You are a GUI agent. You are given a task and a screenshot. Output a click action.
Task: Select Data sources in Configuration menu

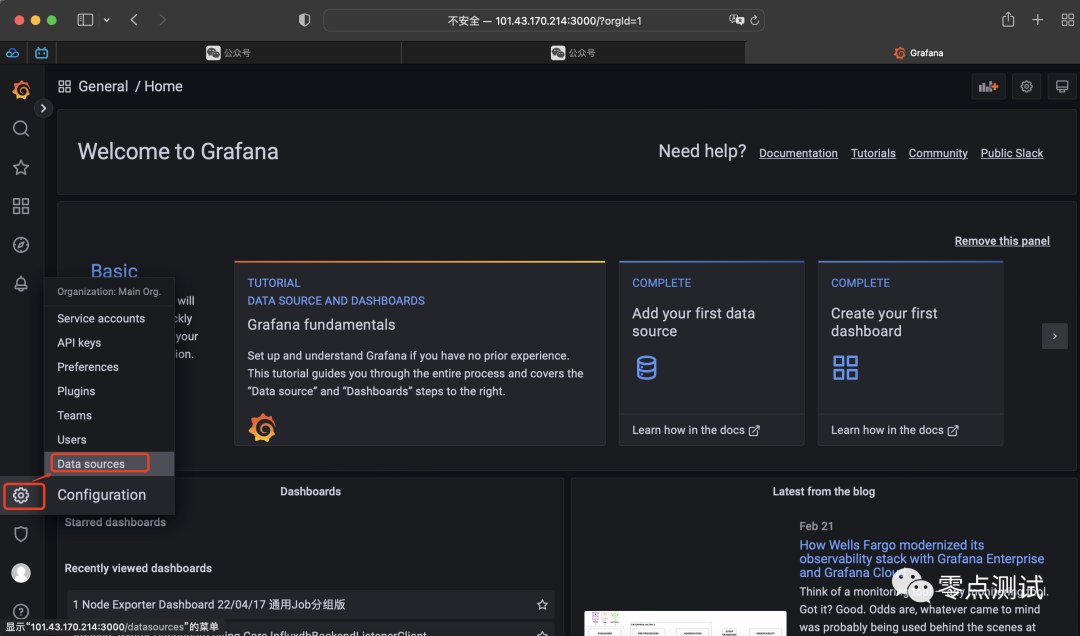click(x=109, y=464)
